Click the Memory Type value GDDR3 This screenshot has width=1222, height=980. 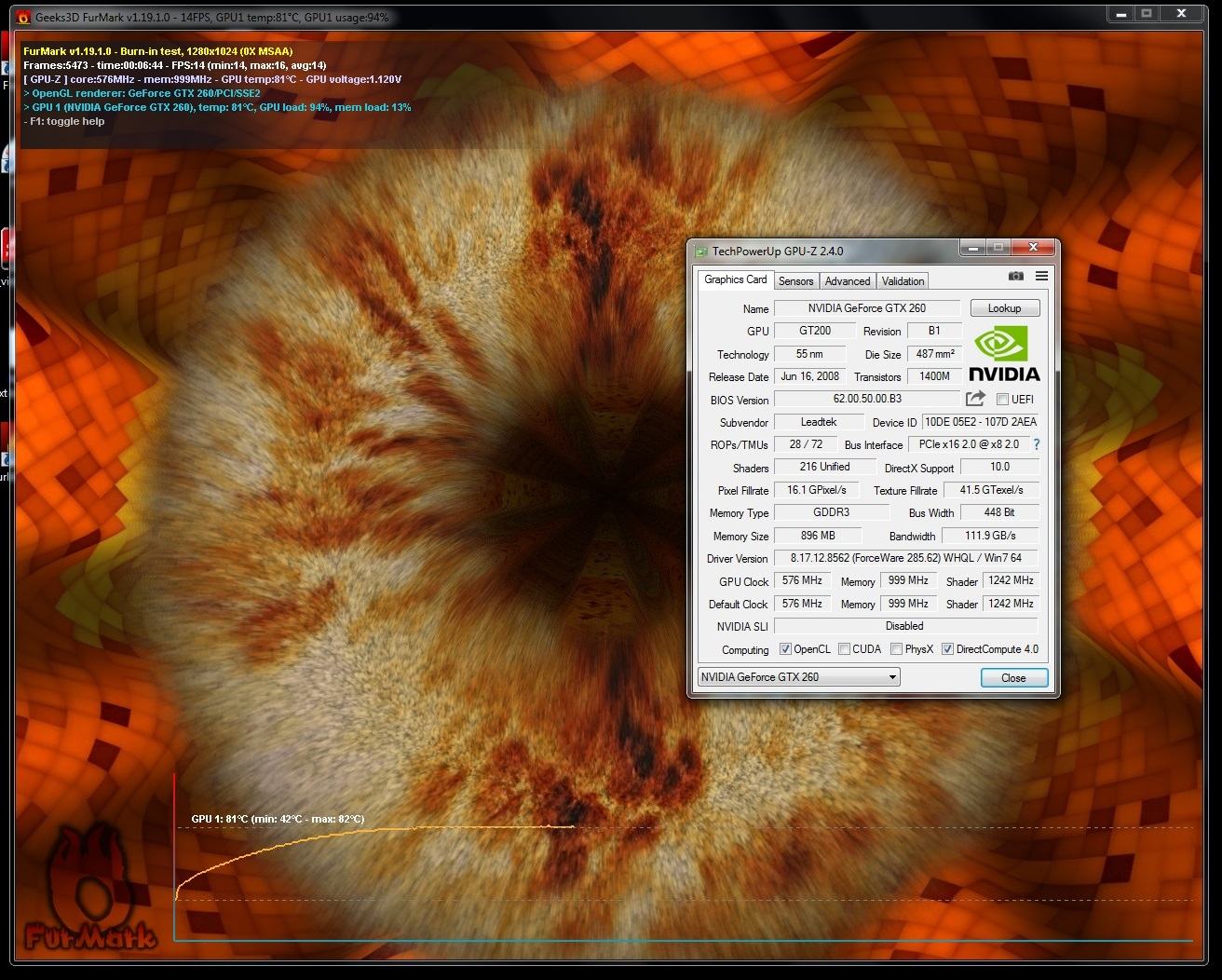pyautogui.click(x=831, y=512)
